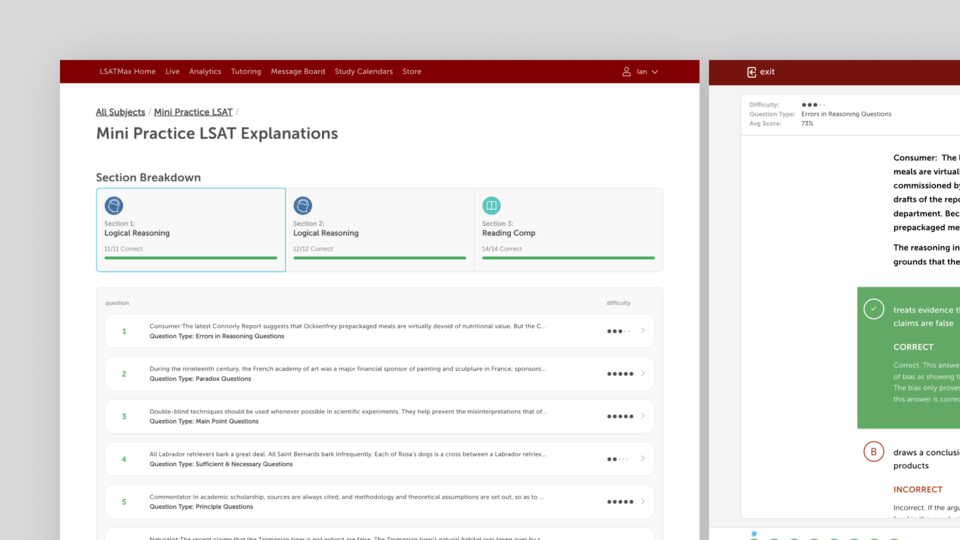Screen dimensions: 960x540
Task: Expand the chevron on question 4 row
Action: click(643, 459)
